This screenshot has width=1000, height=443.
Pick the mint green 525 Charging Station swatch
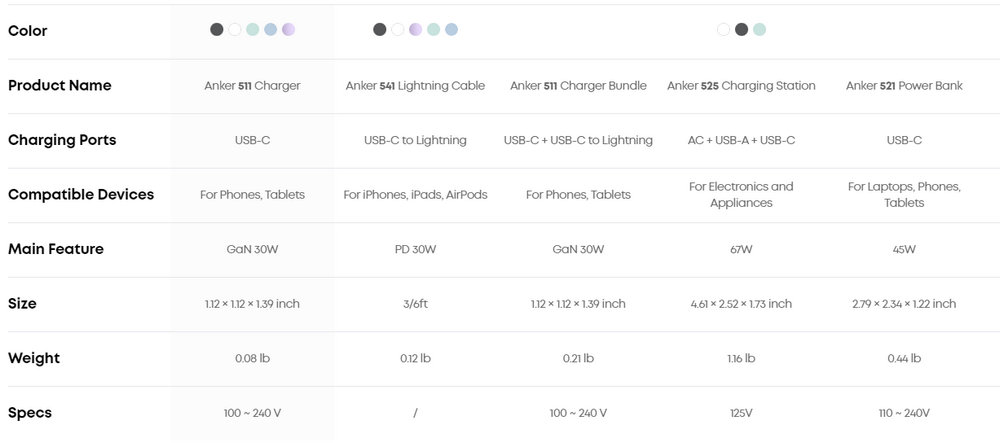coord(760,30)
